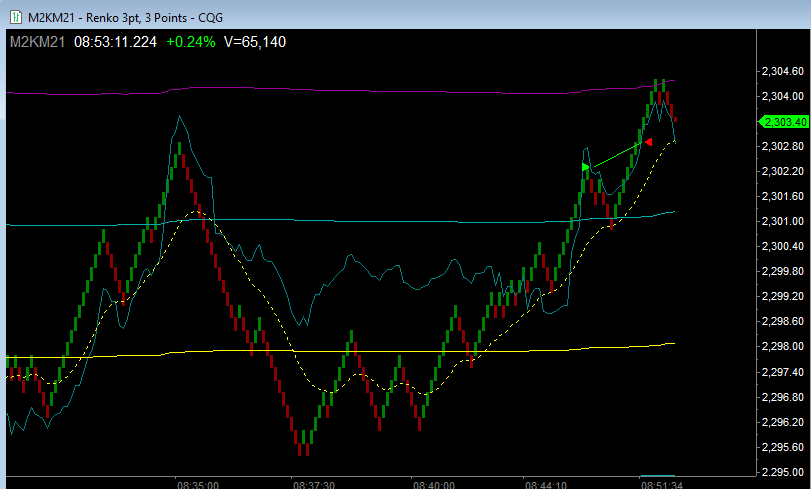Click the 08:35:00 time axis label

click(198, 485)
